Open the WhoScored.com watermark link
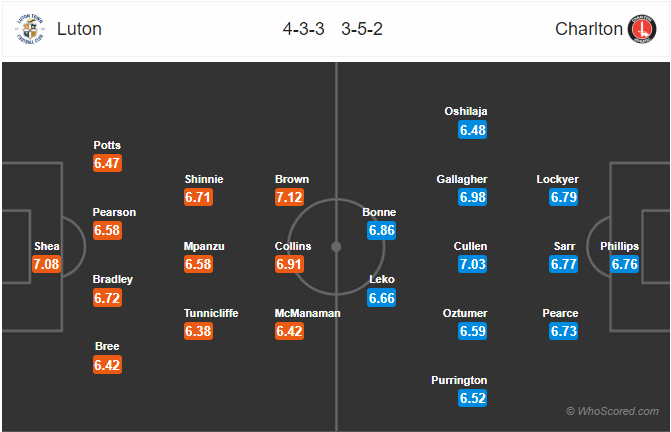The width and height of the screenshot is (671, 432). pos(611,411)
